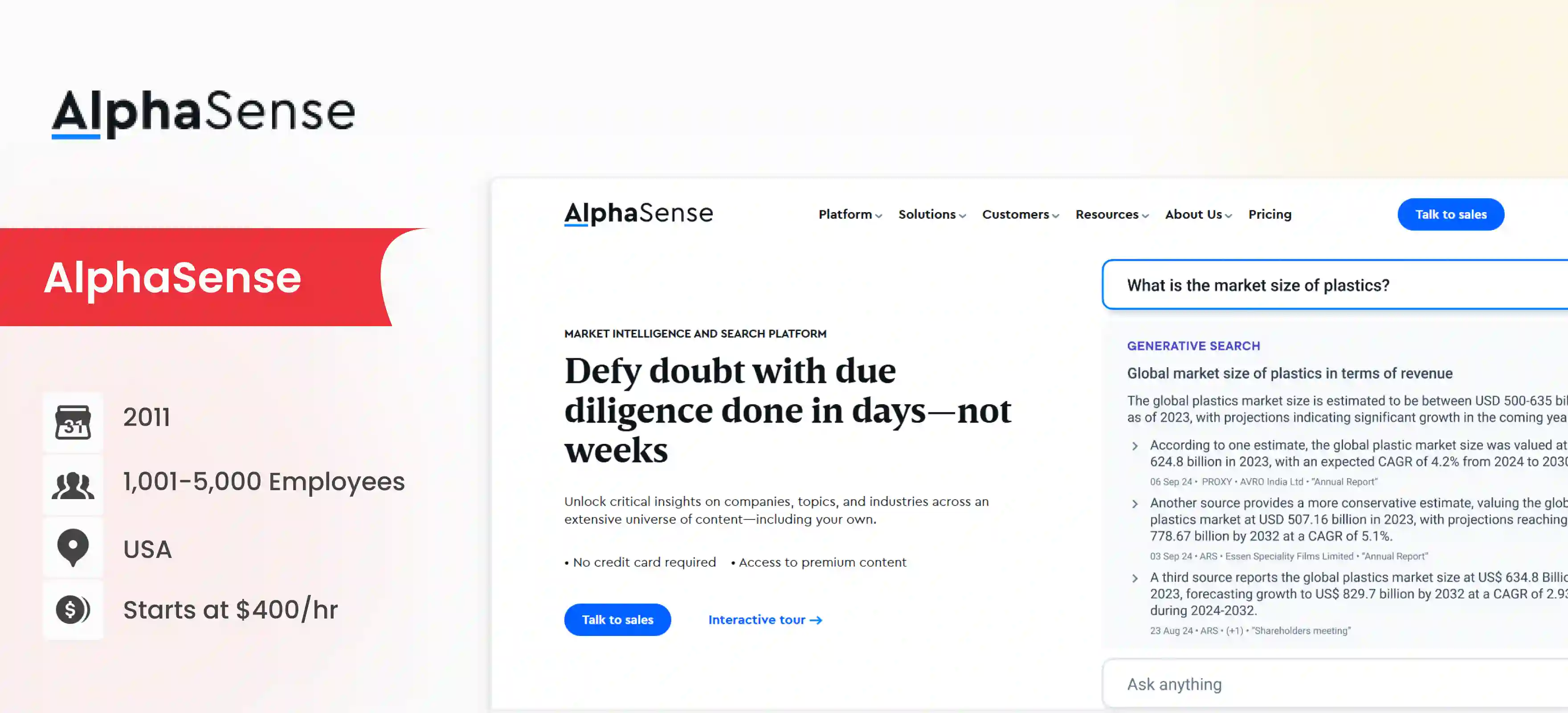1568x713 pixels.
Task: Click the calendar icon next to 2011
Action: [73, 422]
